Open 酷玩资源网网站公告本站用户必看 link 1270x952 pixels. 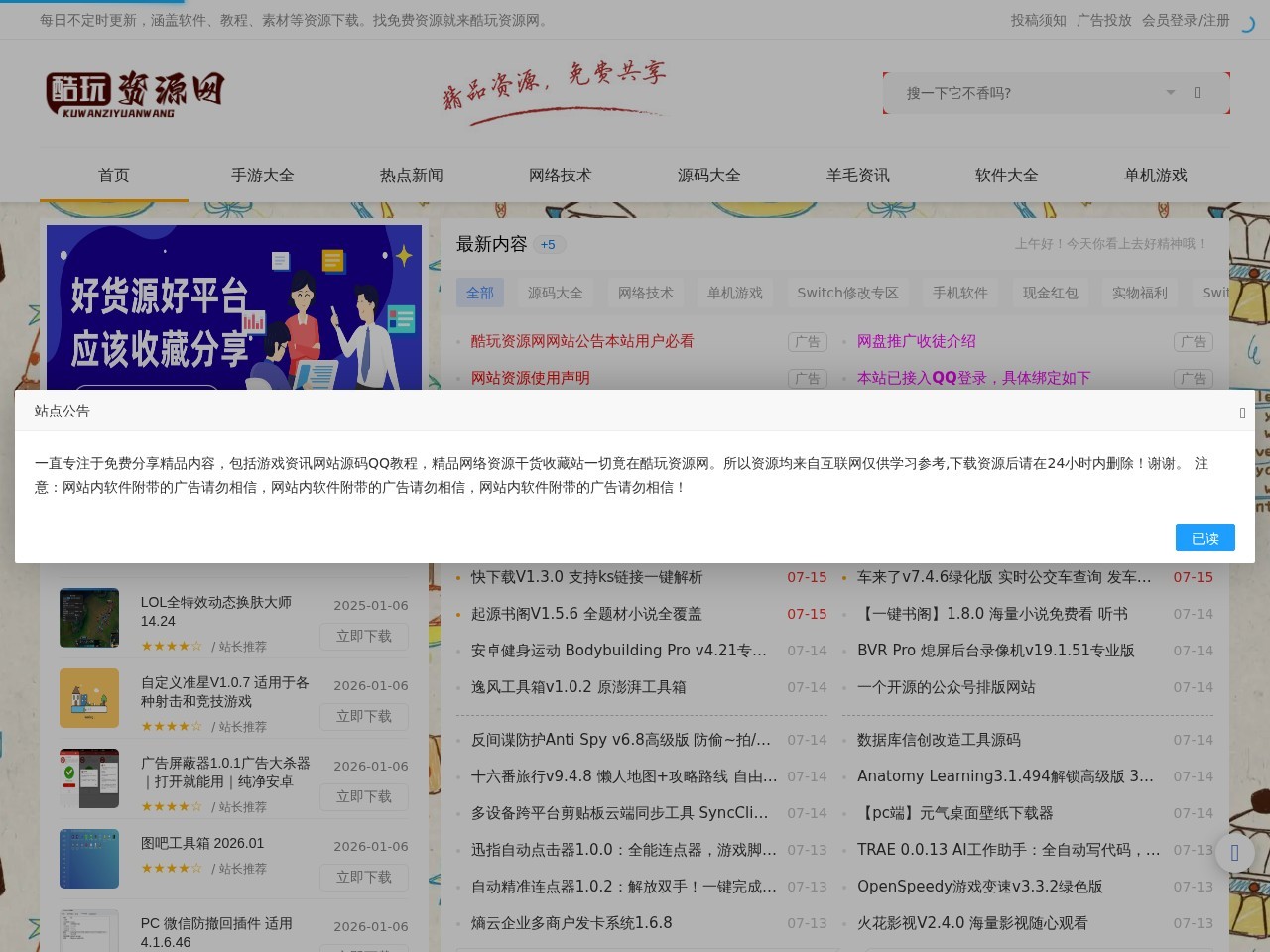pos(582,341)
